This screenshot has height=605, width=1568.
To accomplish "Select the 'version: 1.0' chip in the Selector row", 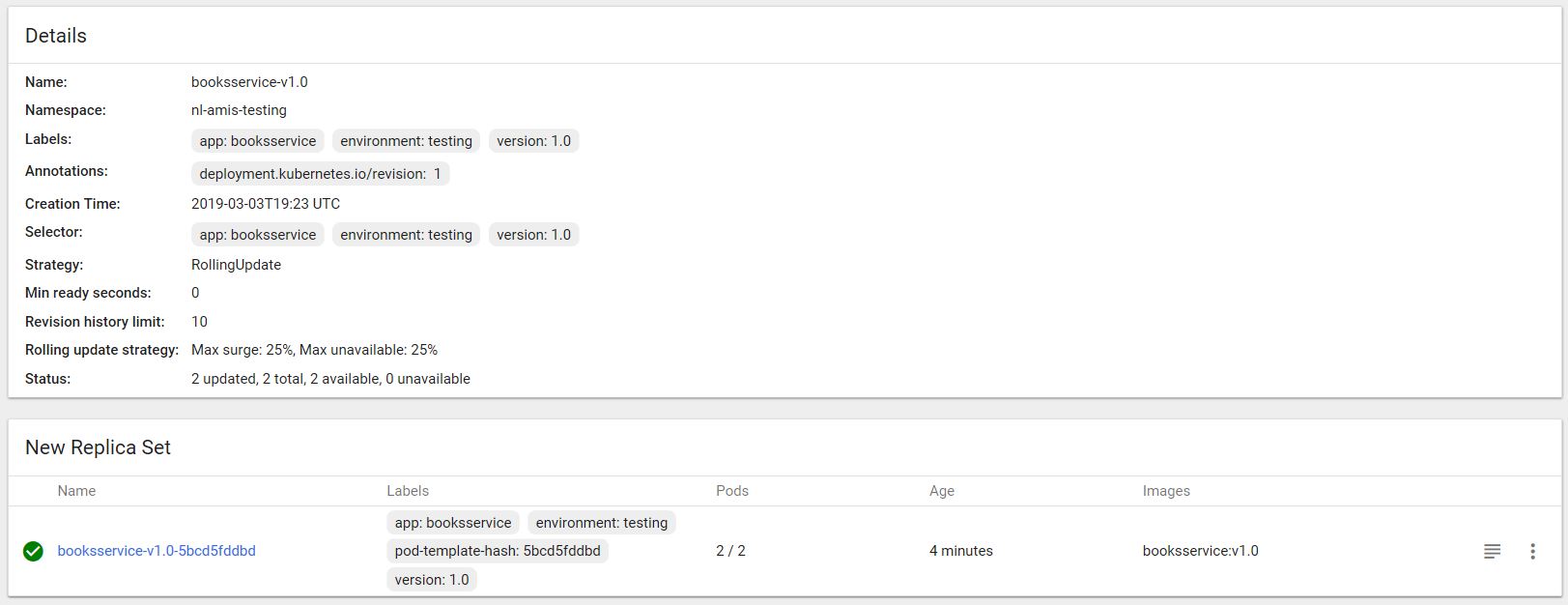I will pos(533,235).
